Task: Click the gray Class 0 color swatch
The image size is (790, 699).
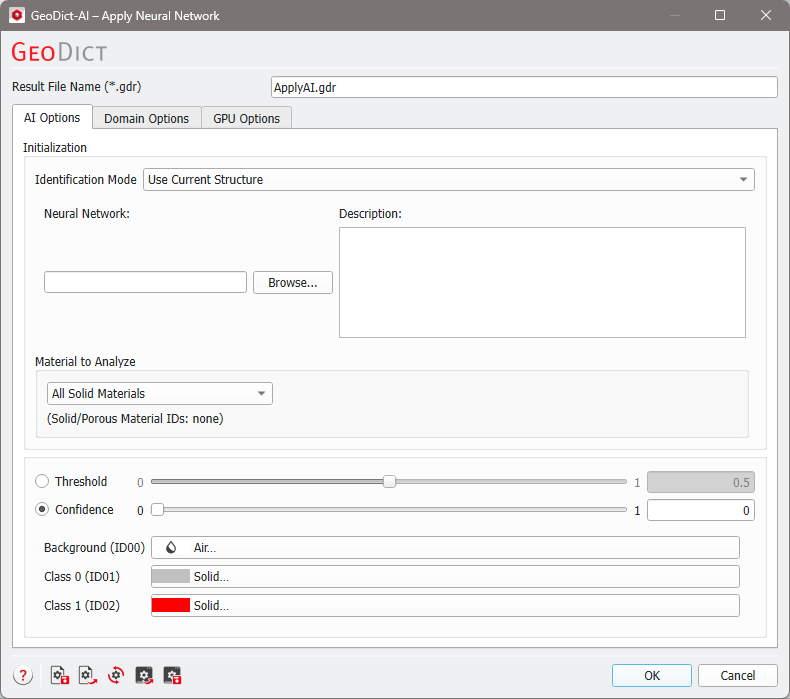Action: point(171,576)
